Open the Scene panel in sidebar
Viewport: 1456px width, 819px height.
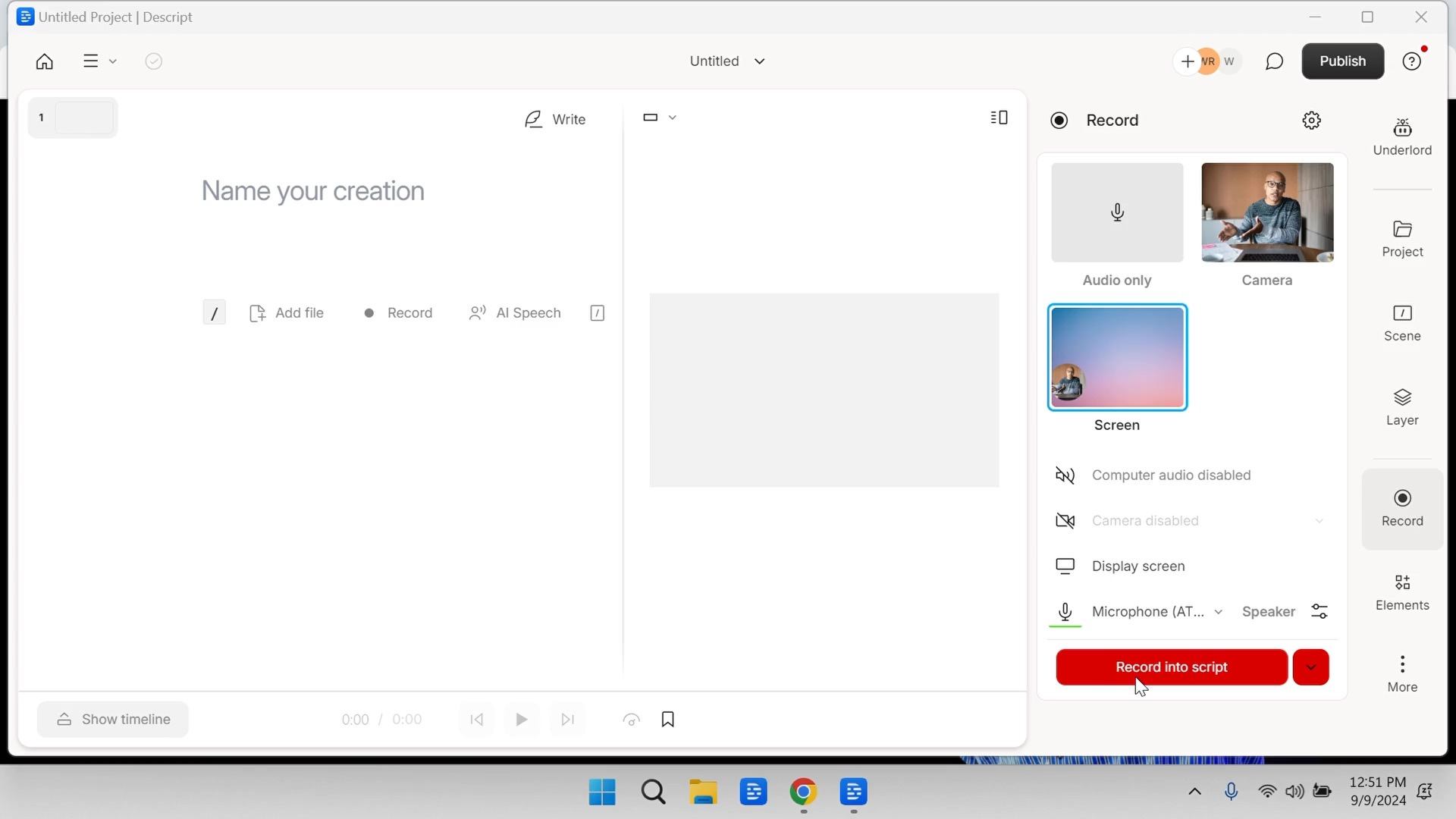tap(1401, 322)
